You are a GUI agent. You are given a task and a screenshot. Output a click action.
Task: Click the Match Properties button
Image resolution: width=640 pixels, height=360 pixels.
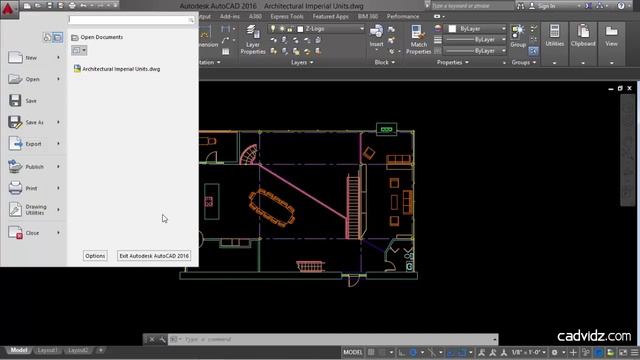(x=418, y=40)
